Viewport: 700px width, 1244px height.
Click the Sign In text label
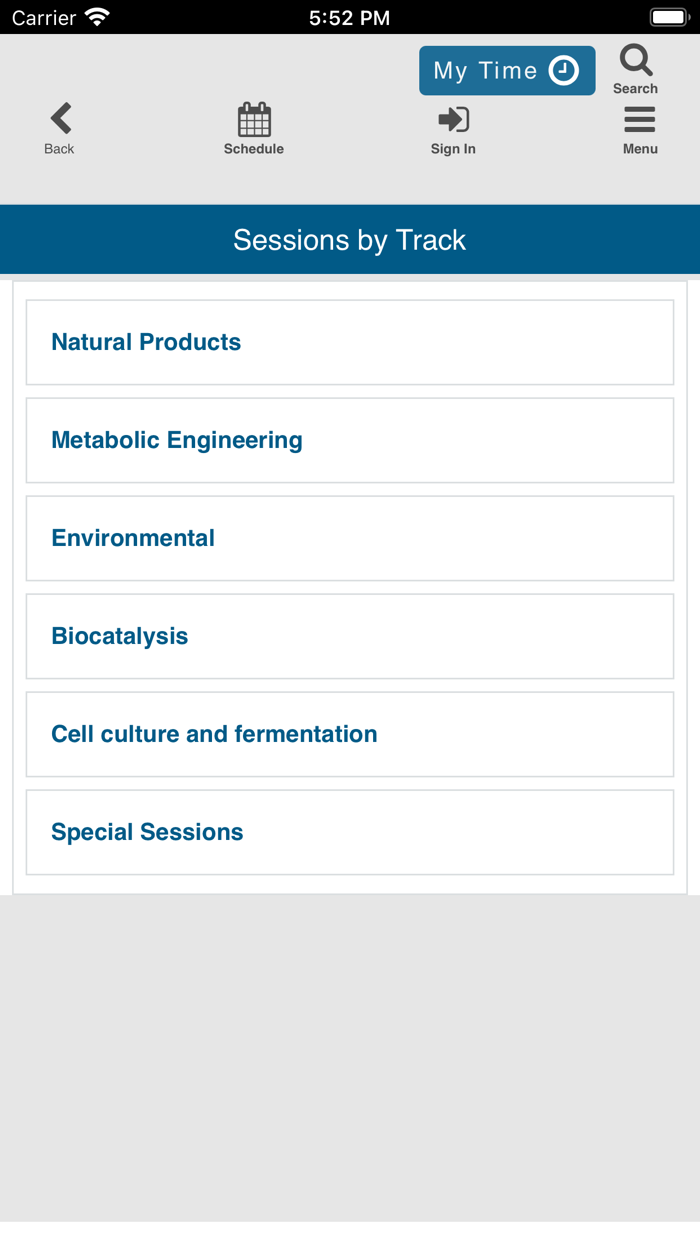(453, 149)
